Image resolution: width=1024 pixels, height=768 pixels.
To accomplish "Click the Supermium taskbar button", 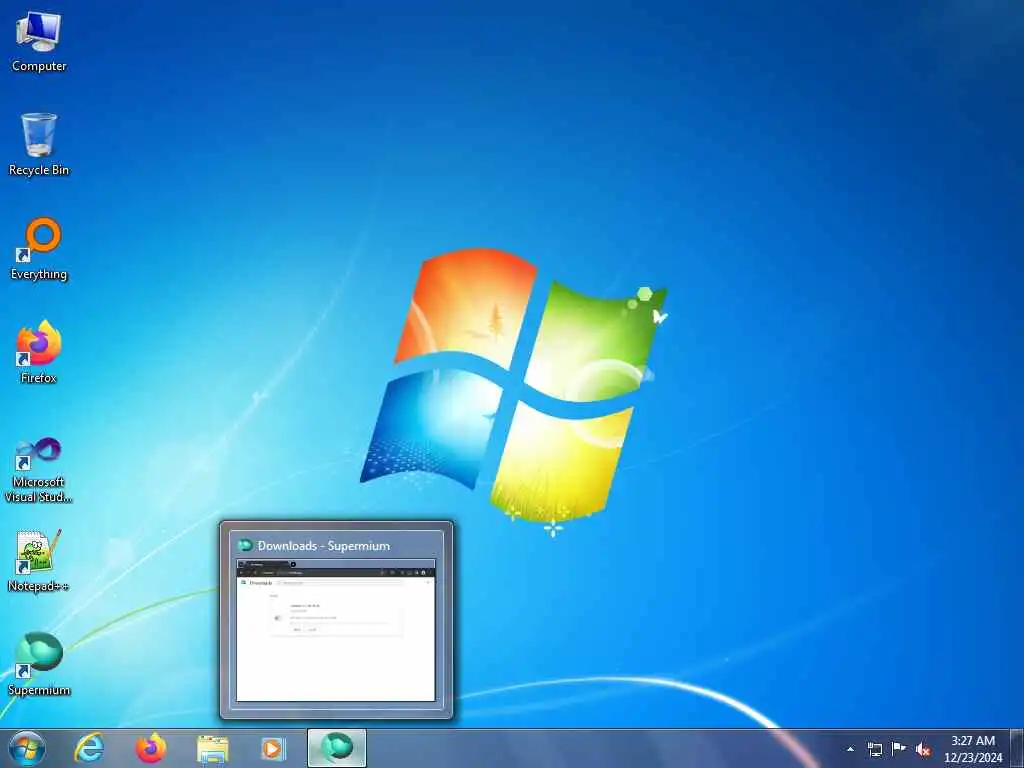I will click(x=336, y=748).
